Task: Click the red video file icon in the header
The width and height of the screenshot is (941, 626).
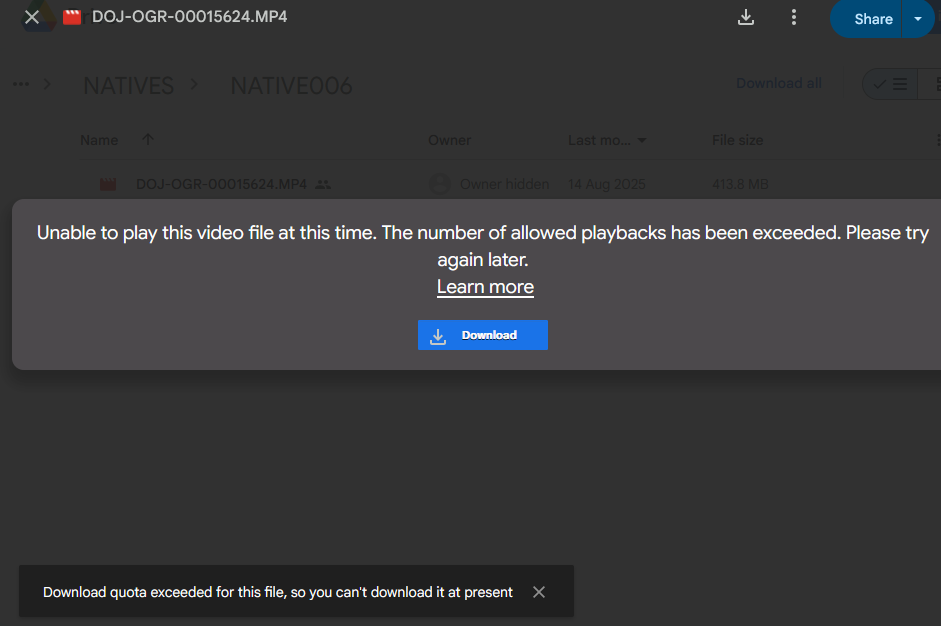Action: tap(72, 17)
